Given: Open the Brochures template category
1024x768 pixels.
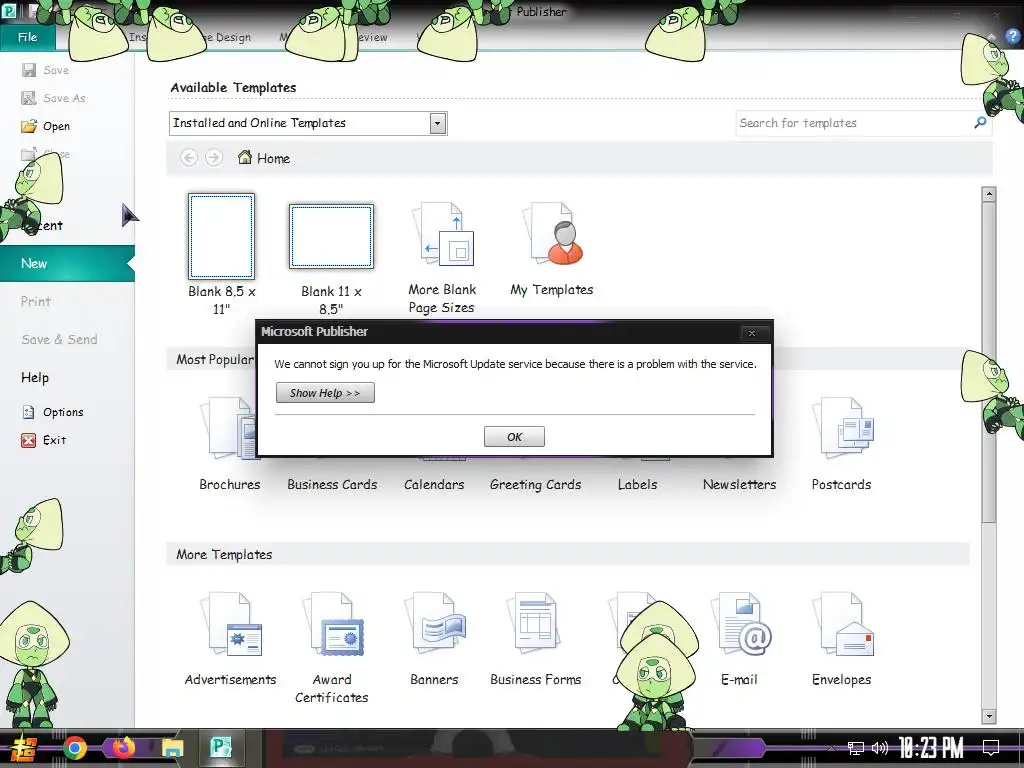Looking at the screenshot, I should [x=230, y=443].
